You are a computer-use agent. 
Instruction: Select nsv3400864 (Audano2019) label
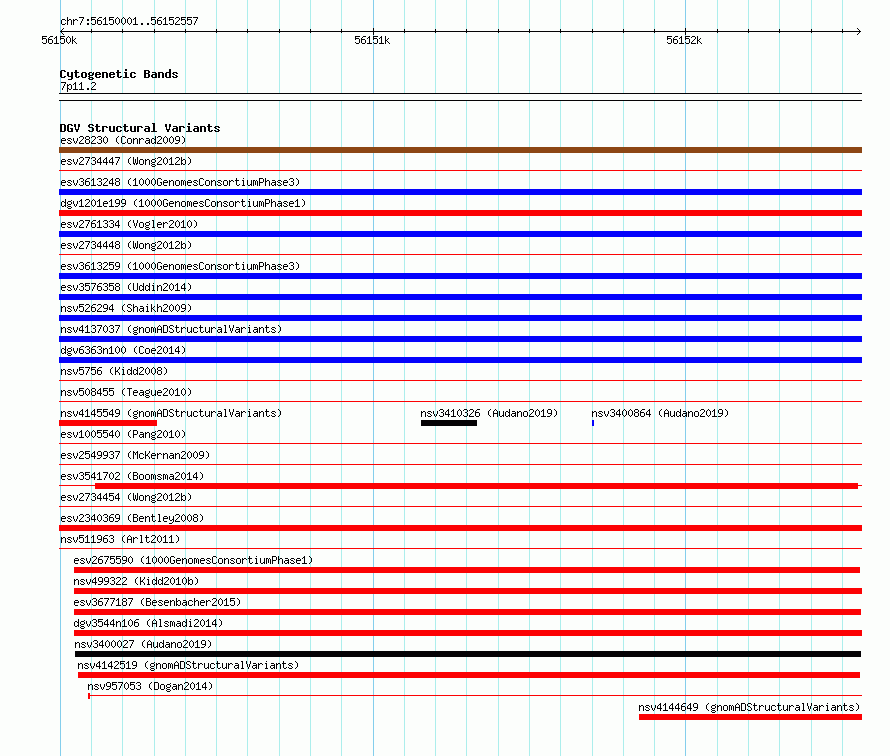coord(660,413)
